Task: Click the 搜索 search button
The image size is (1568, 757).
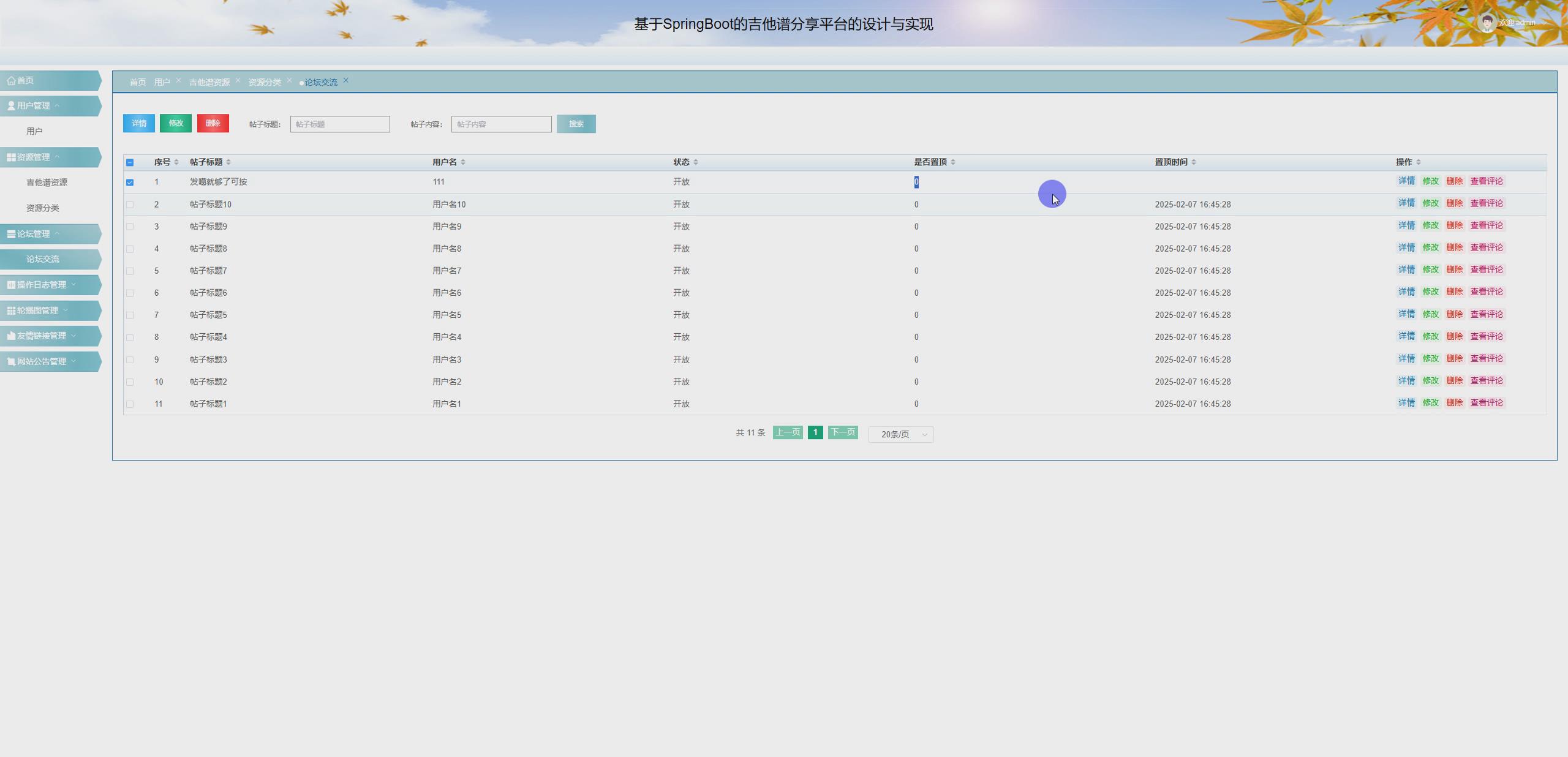Action: pyautogui.click(x=575, y=123)
